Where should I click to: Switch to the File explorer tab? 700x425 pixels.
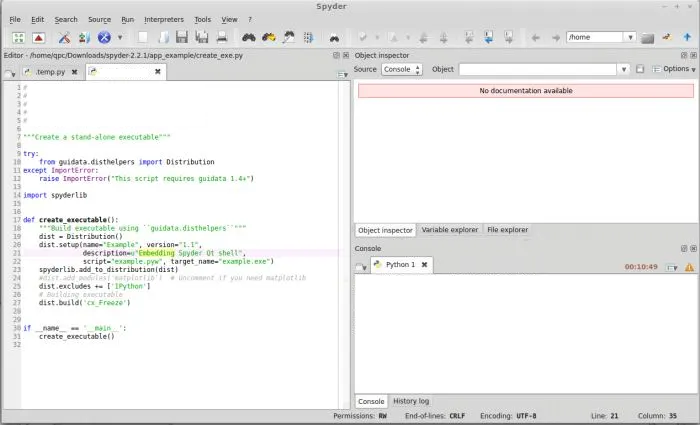click(x=508, y=230)
